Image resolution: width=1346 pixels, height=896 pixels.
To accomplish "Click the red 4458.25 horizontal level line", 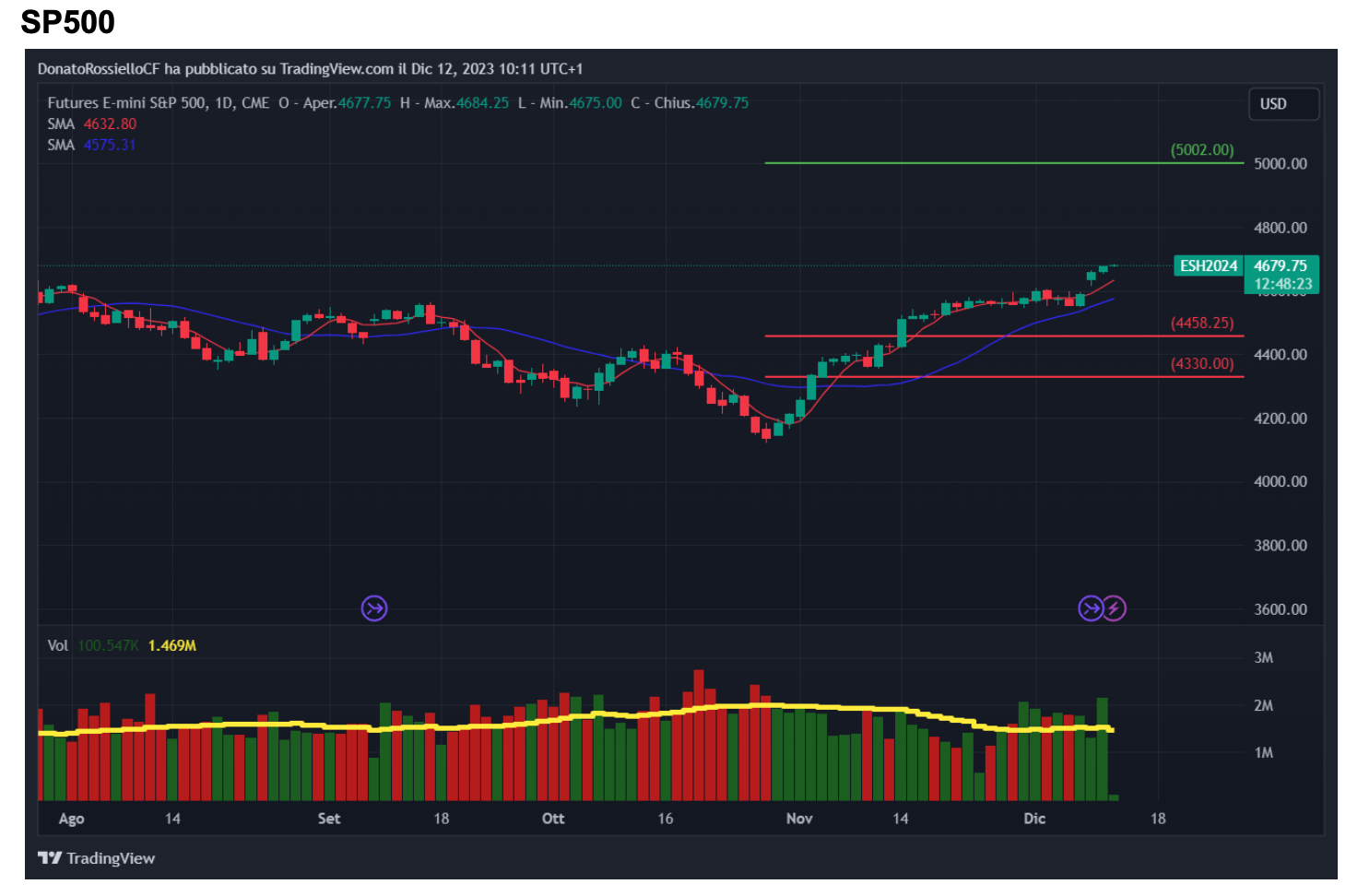I will point(1004,336).
